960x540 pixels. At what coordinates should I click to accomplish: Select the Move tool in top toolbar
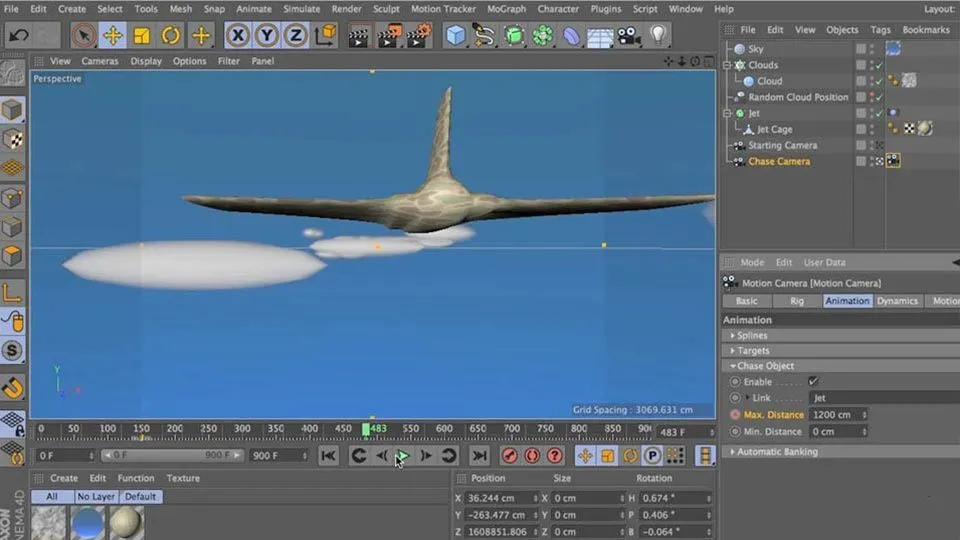point(113,36)
